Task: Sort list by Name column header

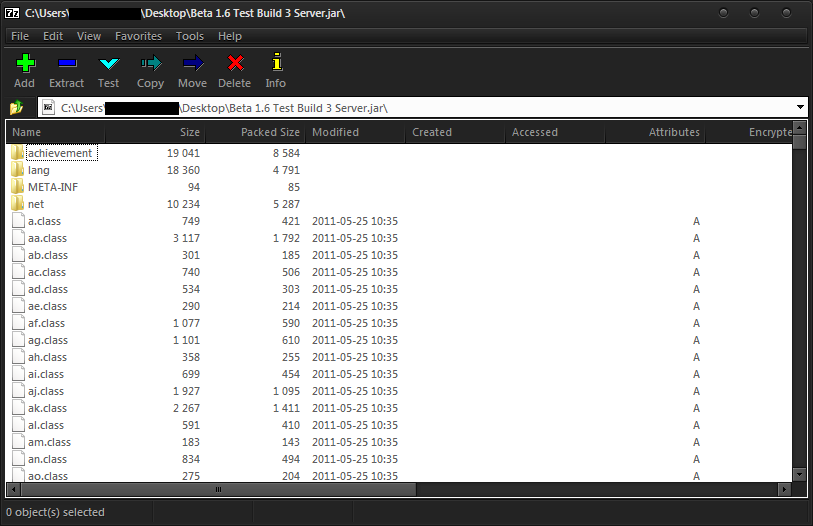Action: 56,132
